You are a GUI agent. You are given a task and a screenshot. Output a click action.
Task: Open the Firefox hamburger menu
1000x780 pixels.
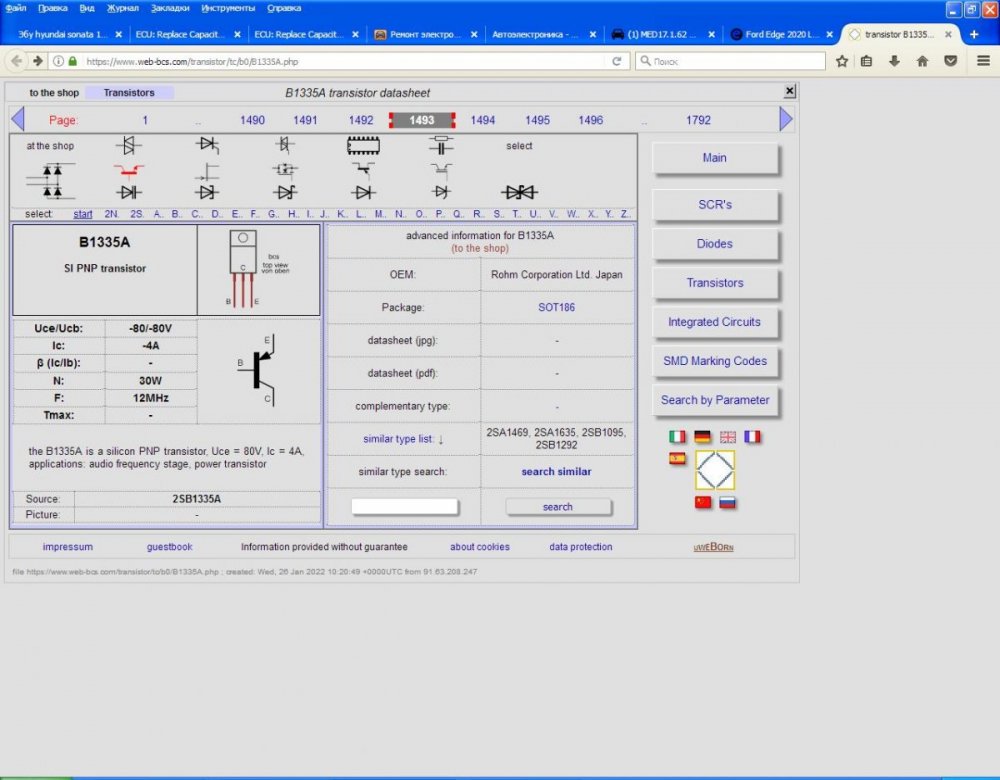(983, 61)
